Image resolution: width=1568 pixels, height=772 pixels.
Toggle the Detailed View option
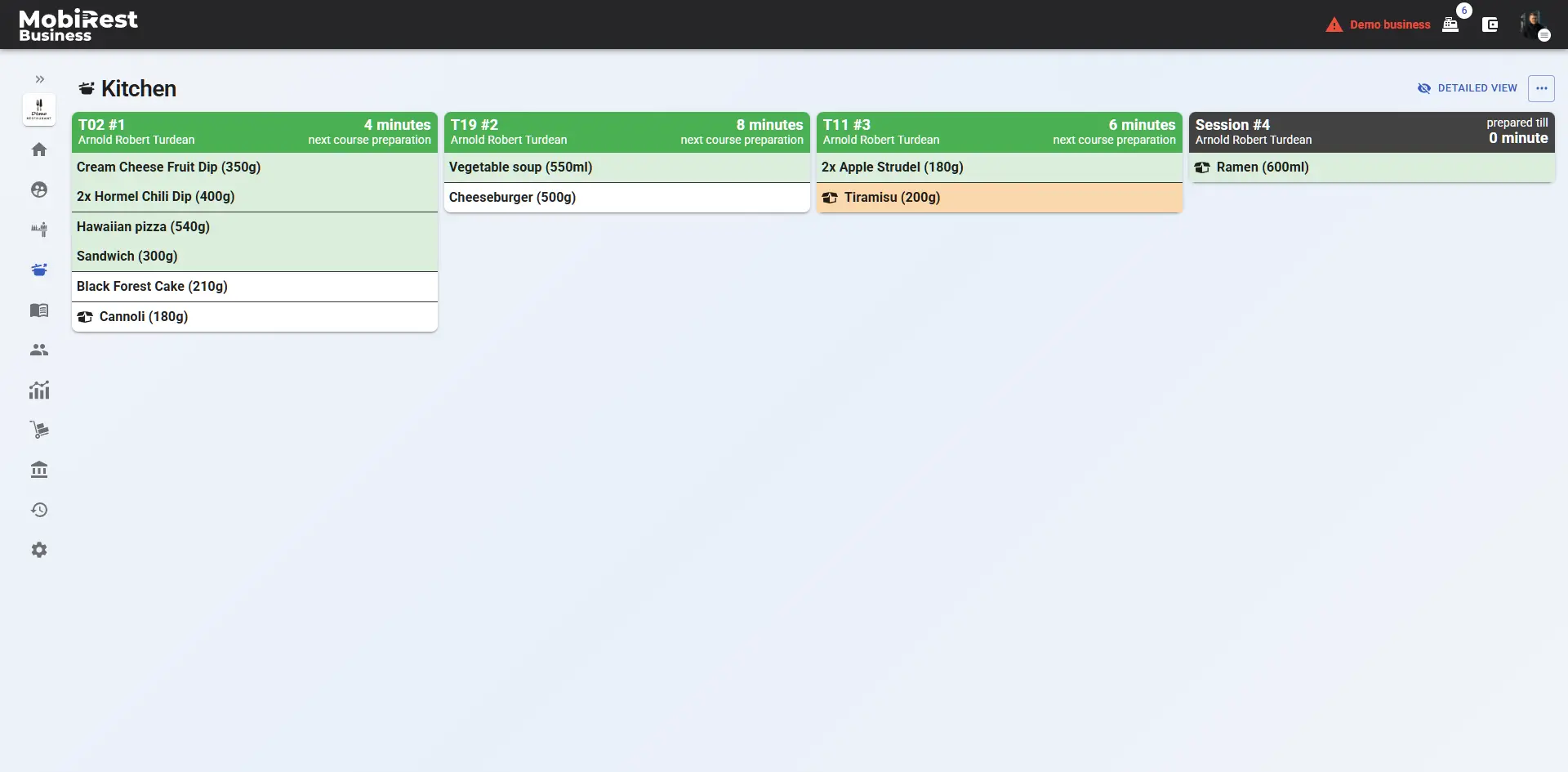point(1468,88)
